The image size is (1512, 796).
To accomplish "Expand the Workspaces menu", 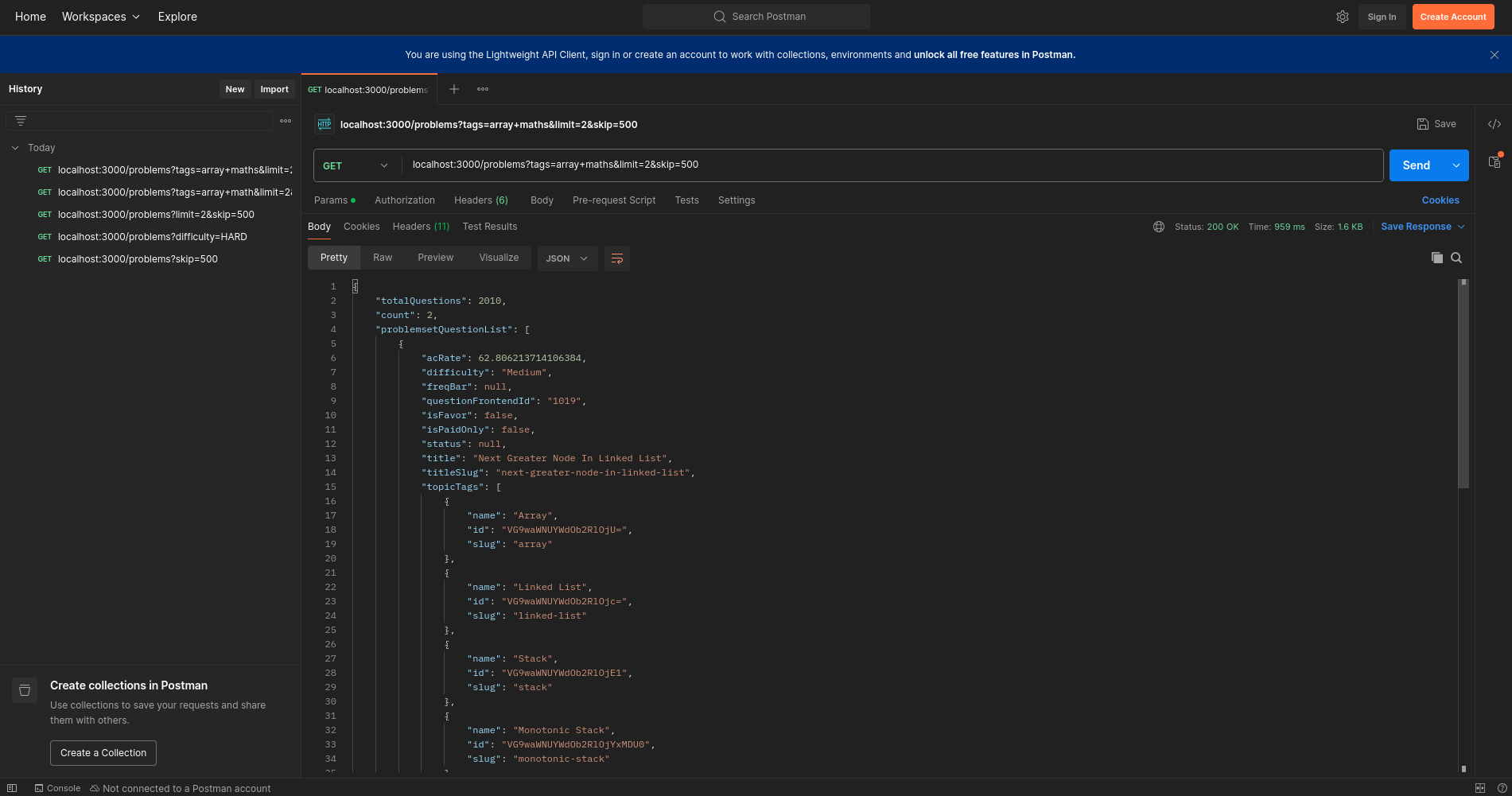I will [101, 17].
